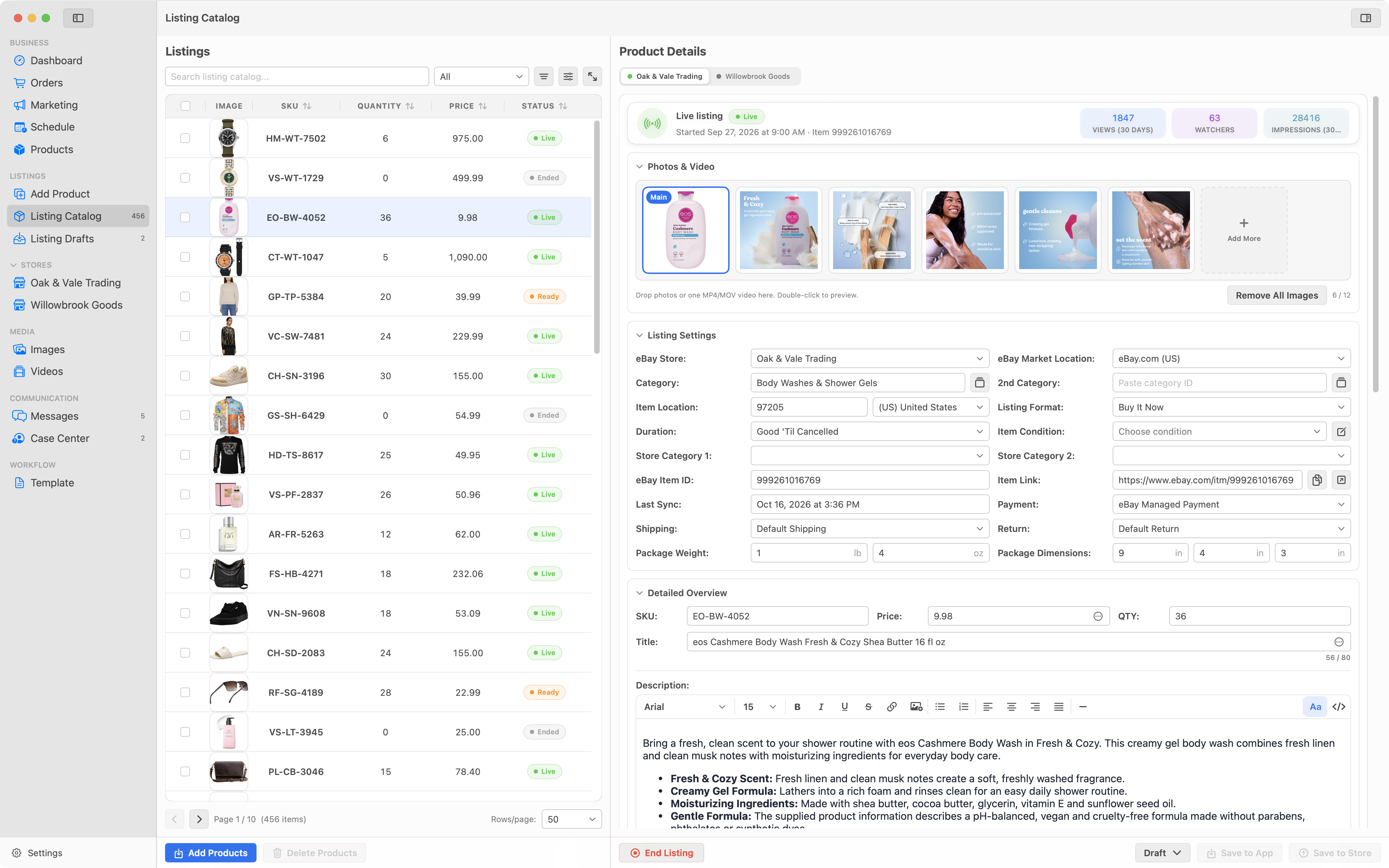
Task: Toggle the left sidebar panel icon
Action: (78, 18)
